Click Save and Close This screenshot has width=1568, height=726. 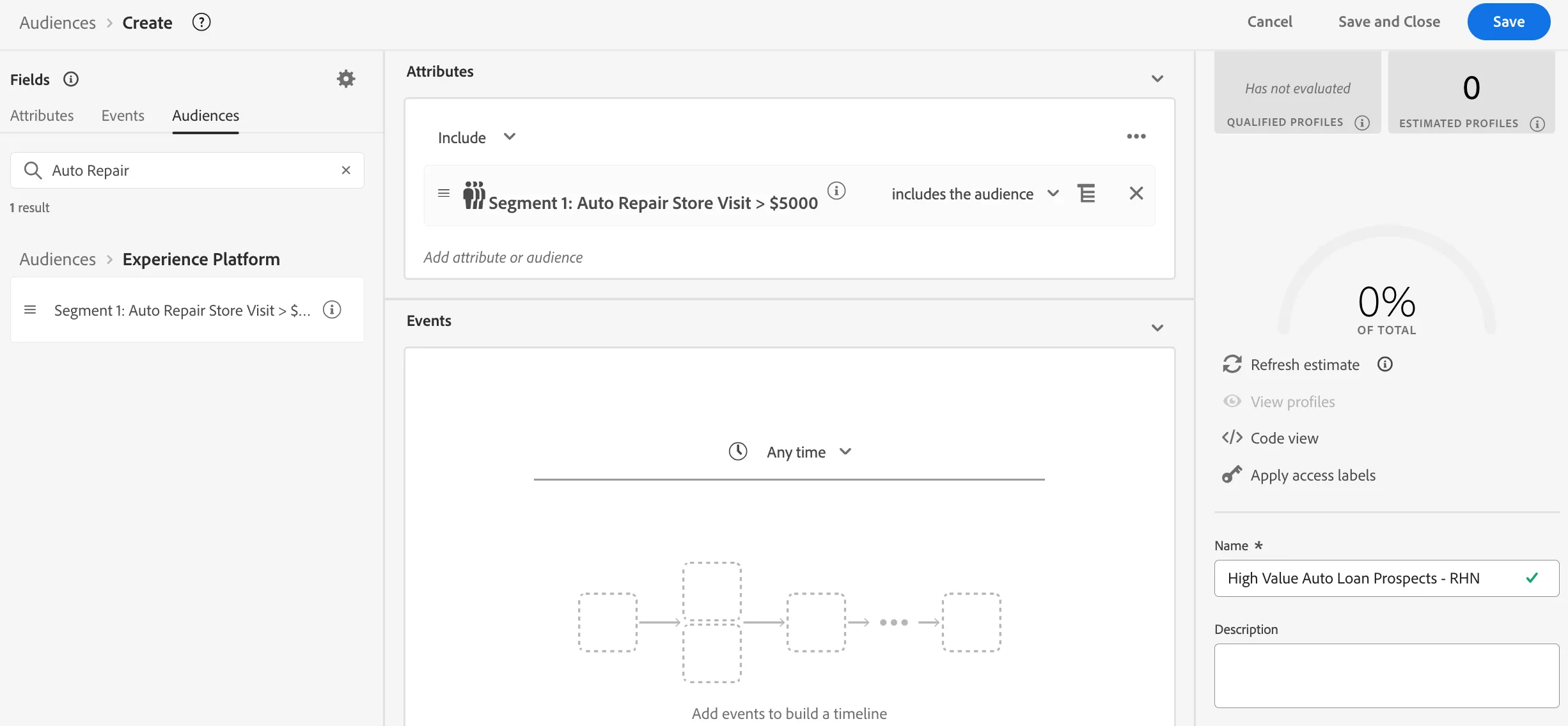click(1389, 22)
